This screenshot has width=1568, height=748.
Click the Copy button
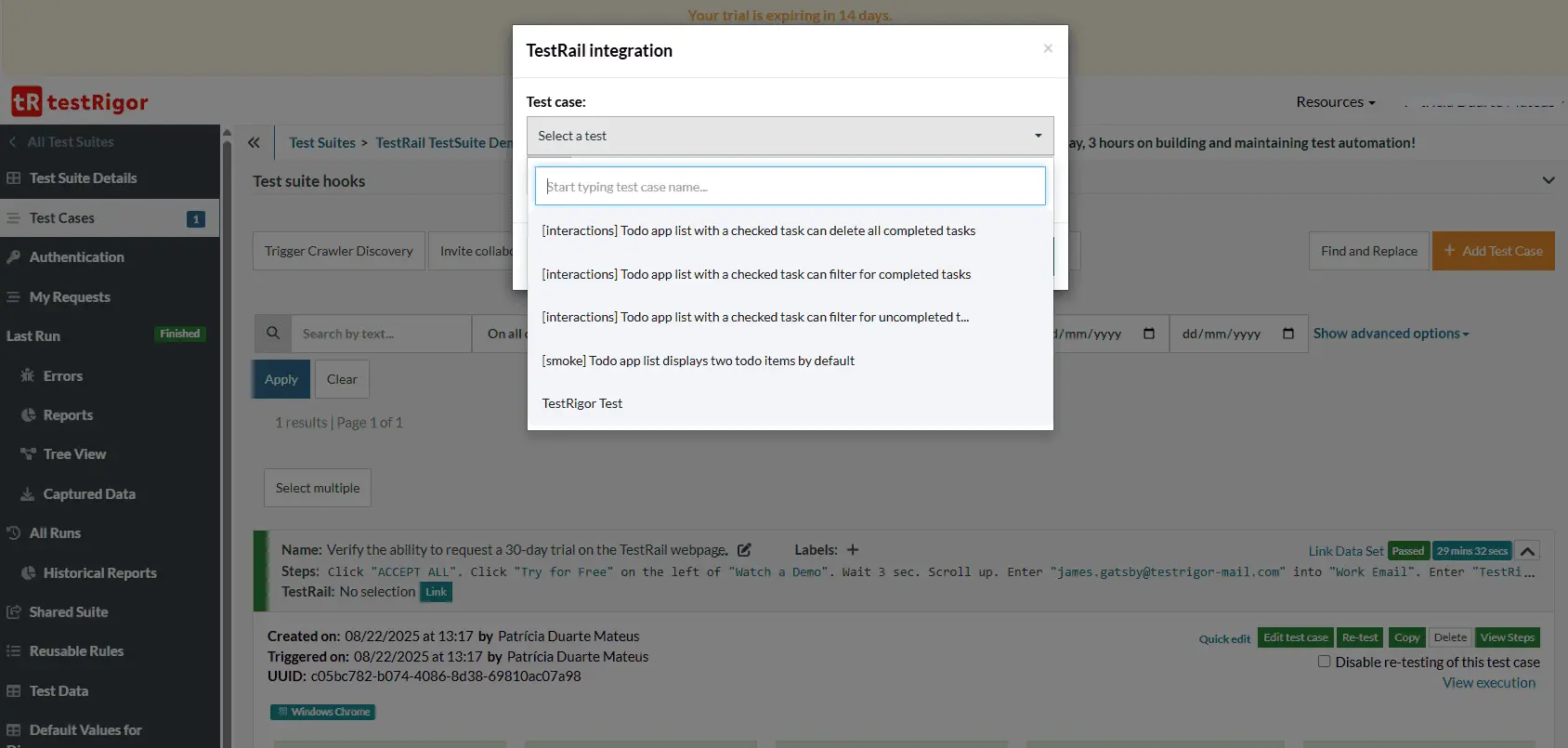click(1406, 637)
